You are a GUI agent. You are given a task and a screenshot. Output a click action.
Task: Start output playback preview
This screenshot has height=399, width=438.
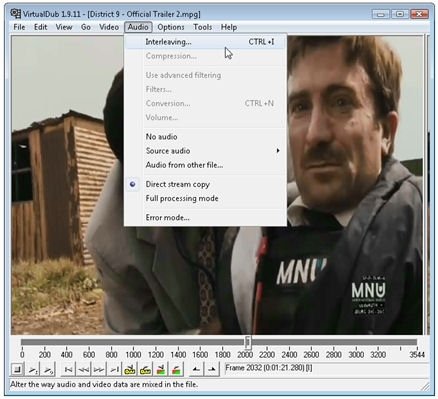point(48,370)
